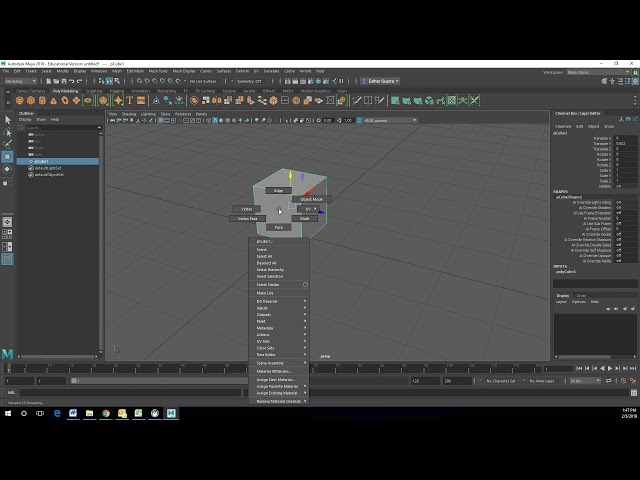Create a polygon plane from shelf
This screenshot has width=640, height=480.
(76, 100)
